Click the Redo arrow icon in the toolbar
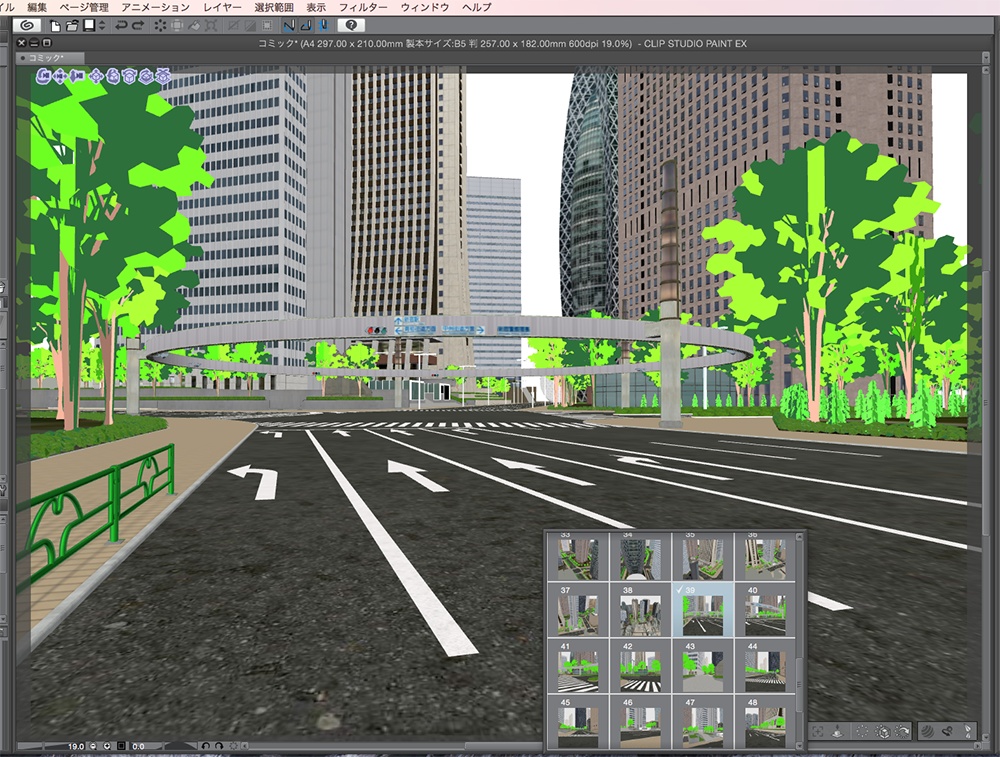The image size is (1000, 757). pos(137,27)
